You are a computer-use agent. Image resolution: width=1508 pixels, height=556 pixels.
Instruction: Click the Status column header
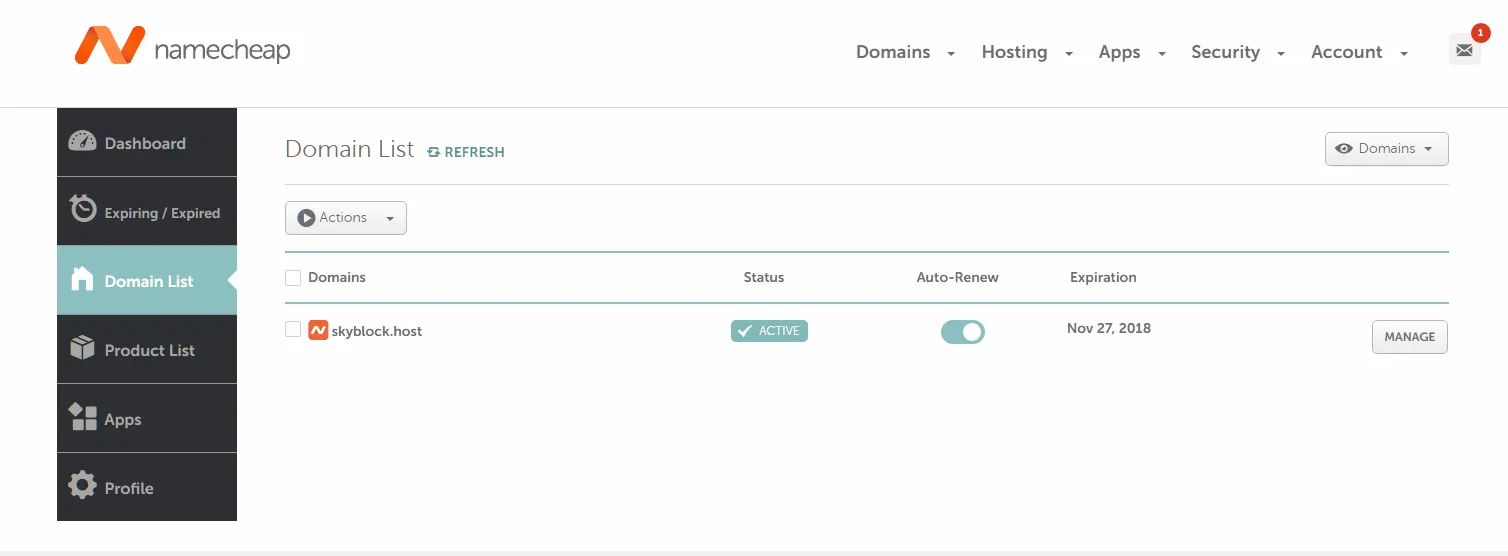764,277
